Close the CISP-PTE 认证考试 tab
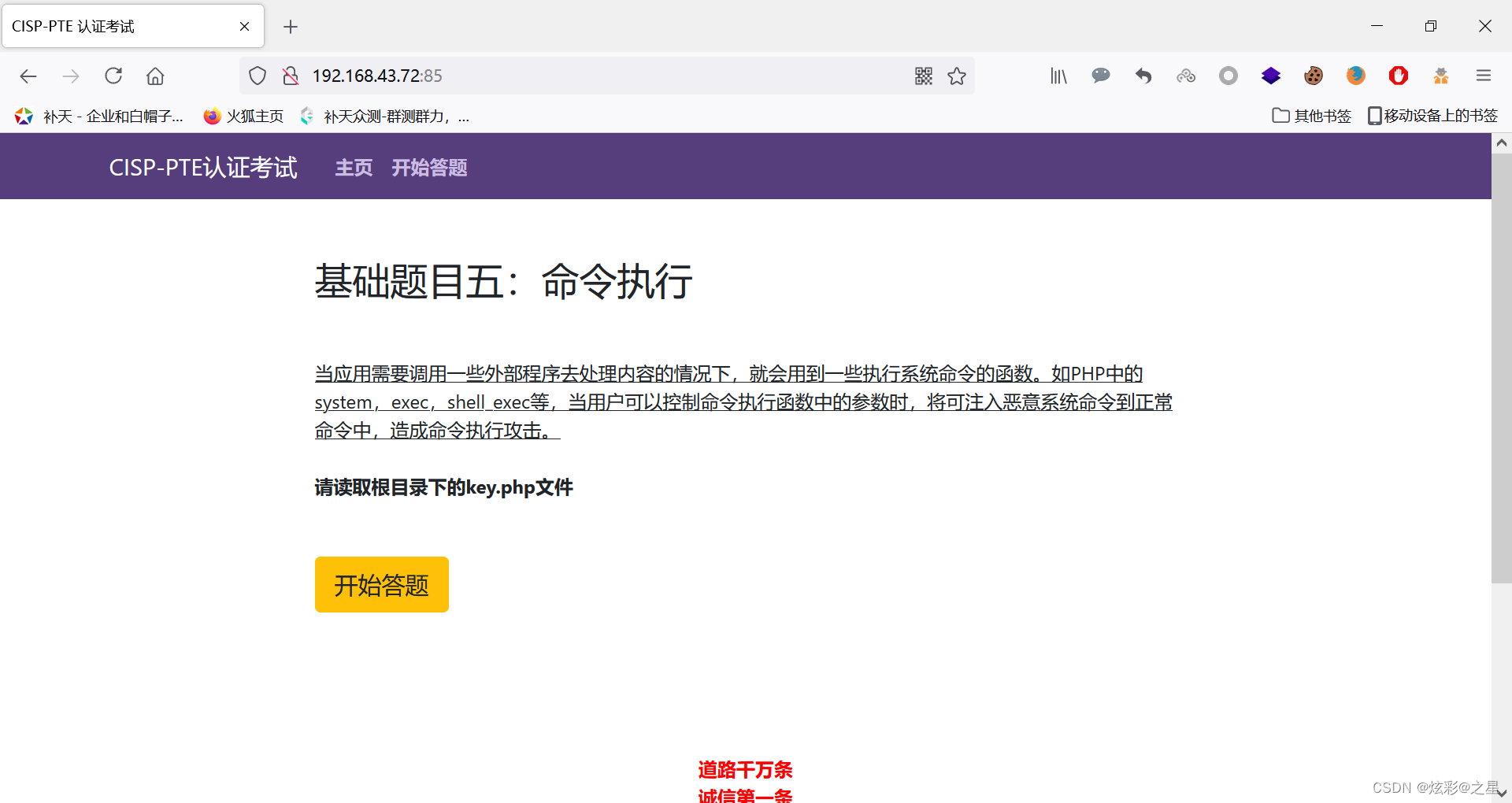 pos(244,27)
